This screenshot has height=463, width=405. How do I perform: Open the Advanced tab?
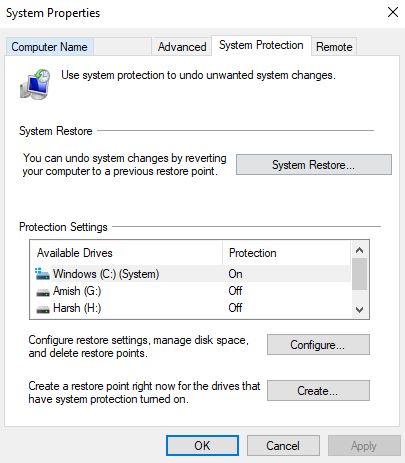pyautogui.click(x=182, y=47)
